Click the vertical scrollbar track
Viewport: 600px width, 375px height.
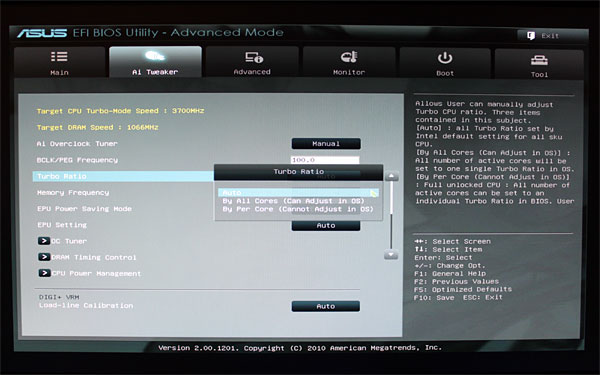pyautogui.click(x=391, y=215)
